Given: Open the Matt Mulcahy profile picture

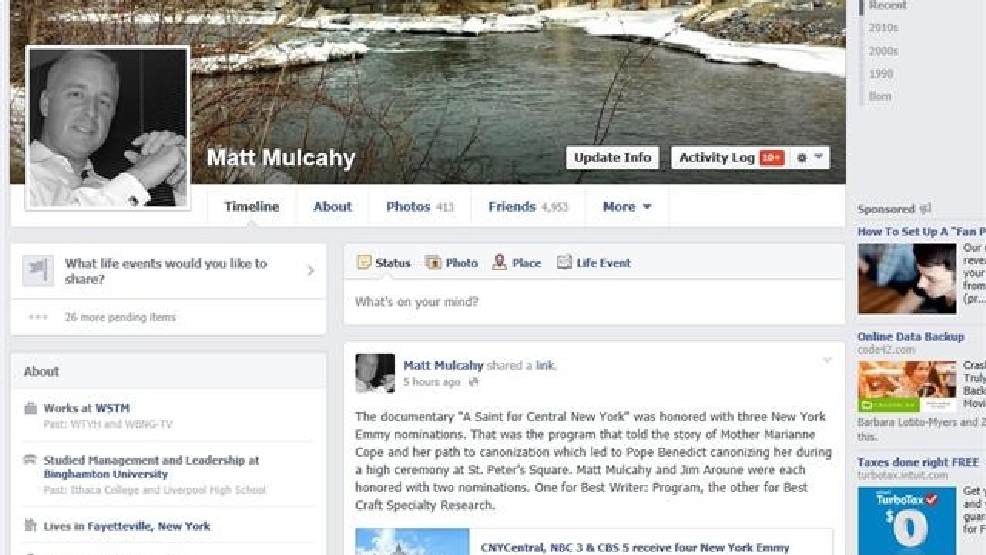Looking at the screenshot, I should point(108,128).
